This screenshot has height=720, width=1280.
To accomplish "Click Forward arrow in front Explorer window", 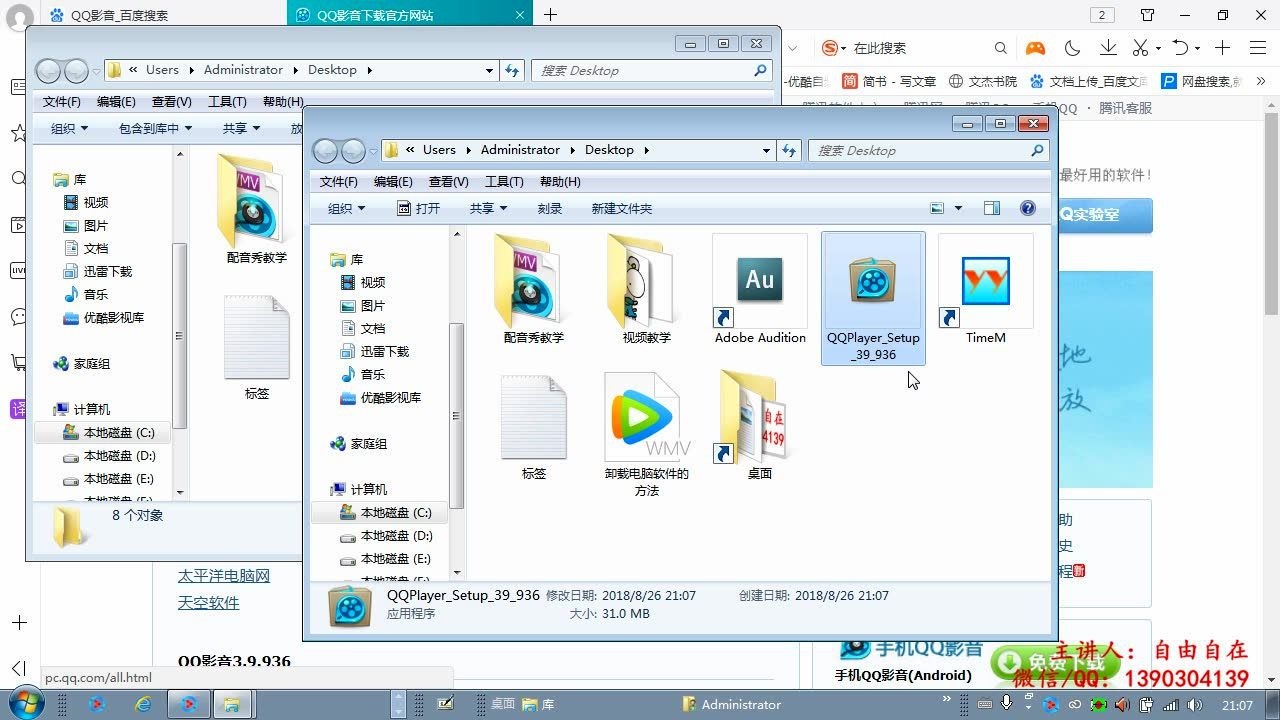I will (x=353, y=151).
